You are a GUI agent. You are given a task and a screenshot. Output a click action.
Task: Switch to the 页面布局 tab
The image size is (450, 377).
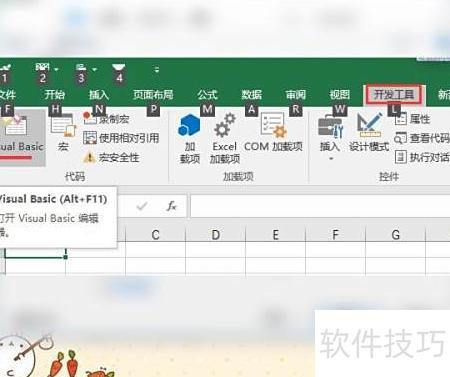click(153, 95)
